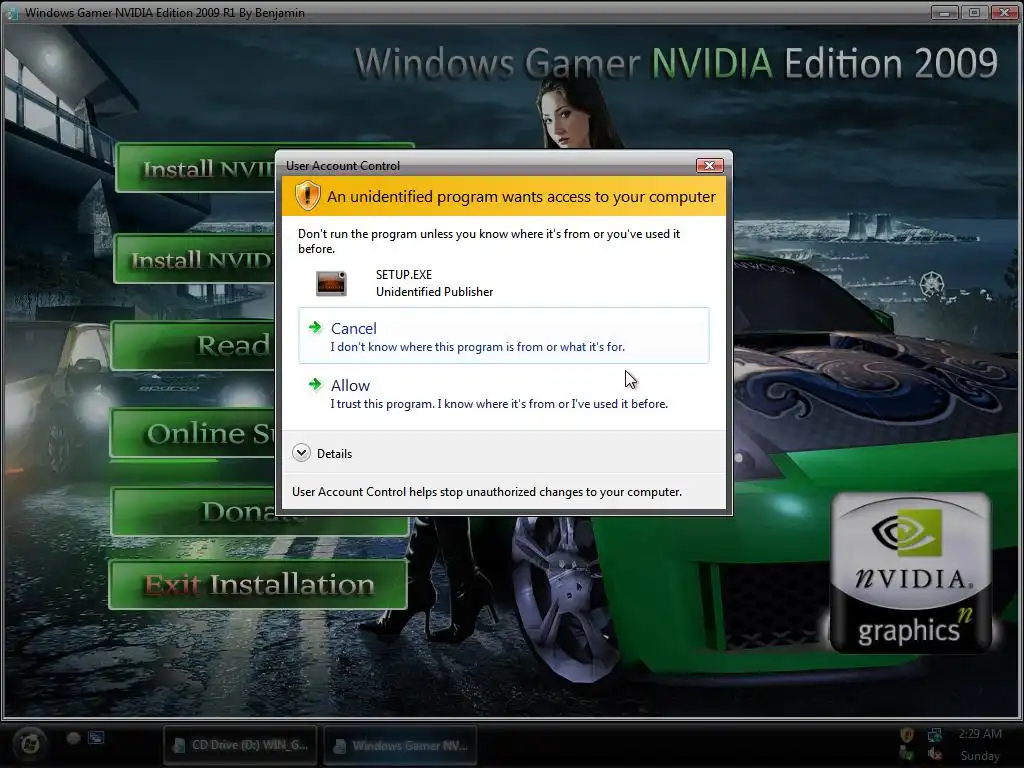
Task: Click the network tray icon
Action: coord(935,735)
